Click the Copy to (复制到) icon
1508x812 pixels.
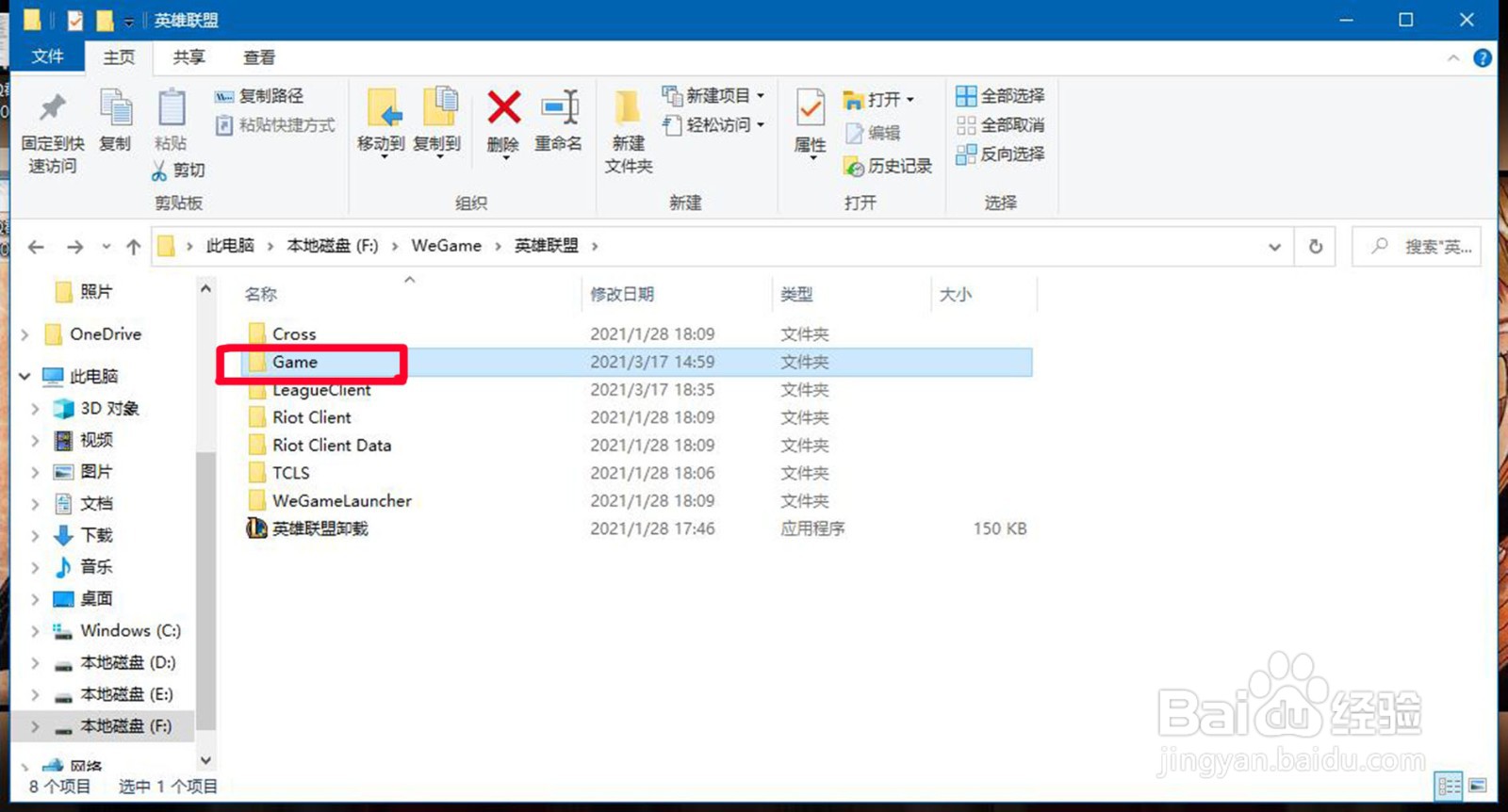click(439, 106)
